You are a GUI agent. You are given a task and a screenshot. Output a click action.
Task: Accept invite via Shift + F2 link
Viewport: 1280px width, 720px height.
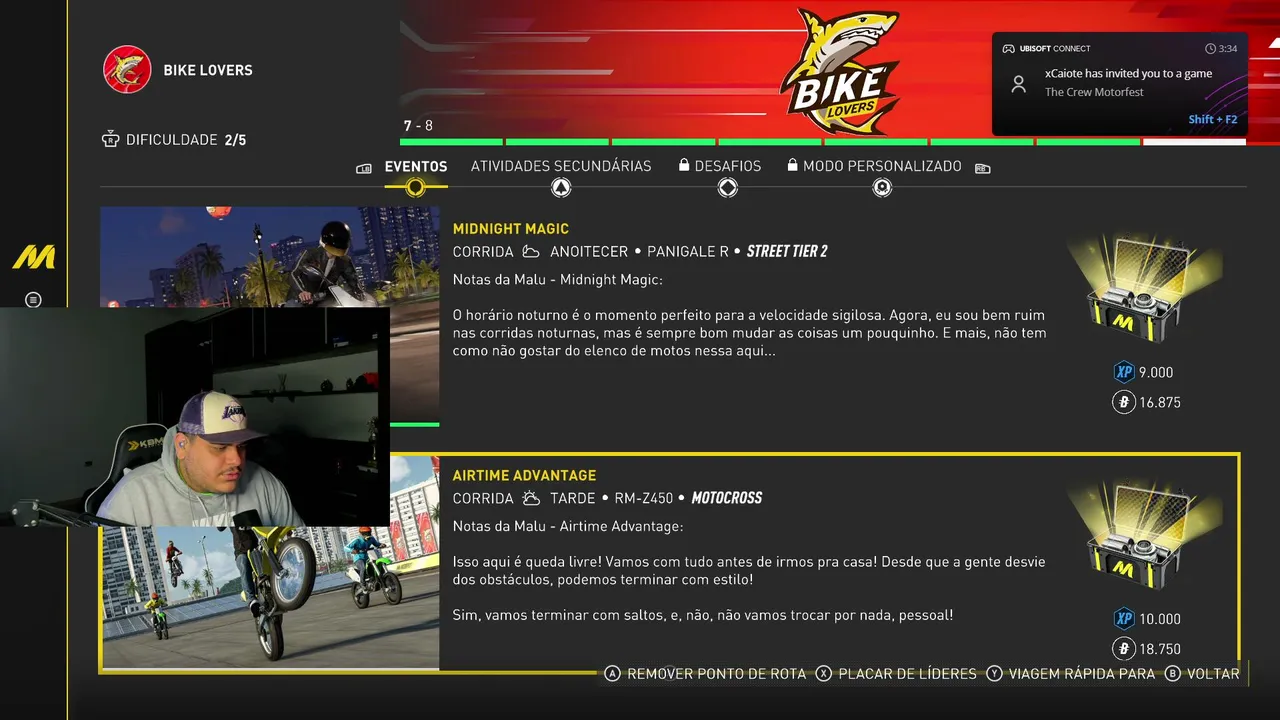[x=1213, y=119]
